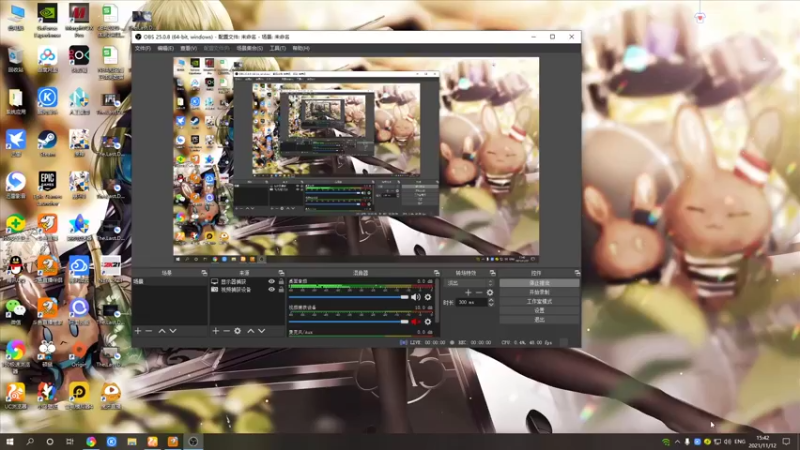The width and height of the screenshot is (800, 450).
Task: Toggle visibility of 显示器捕获 source
Action: click(x=271, y=282)
